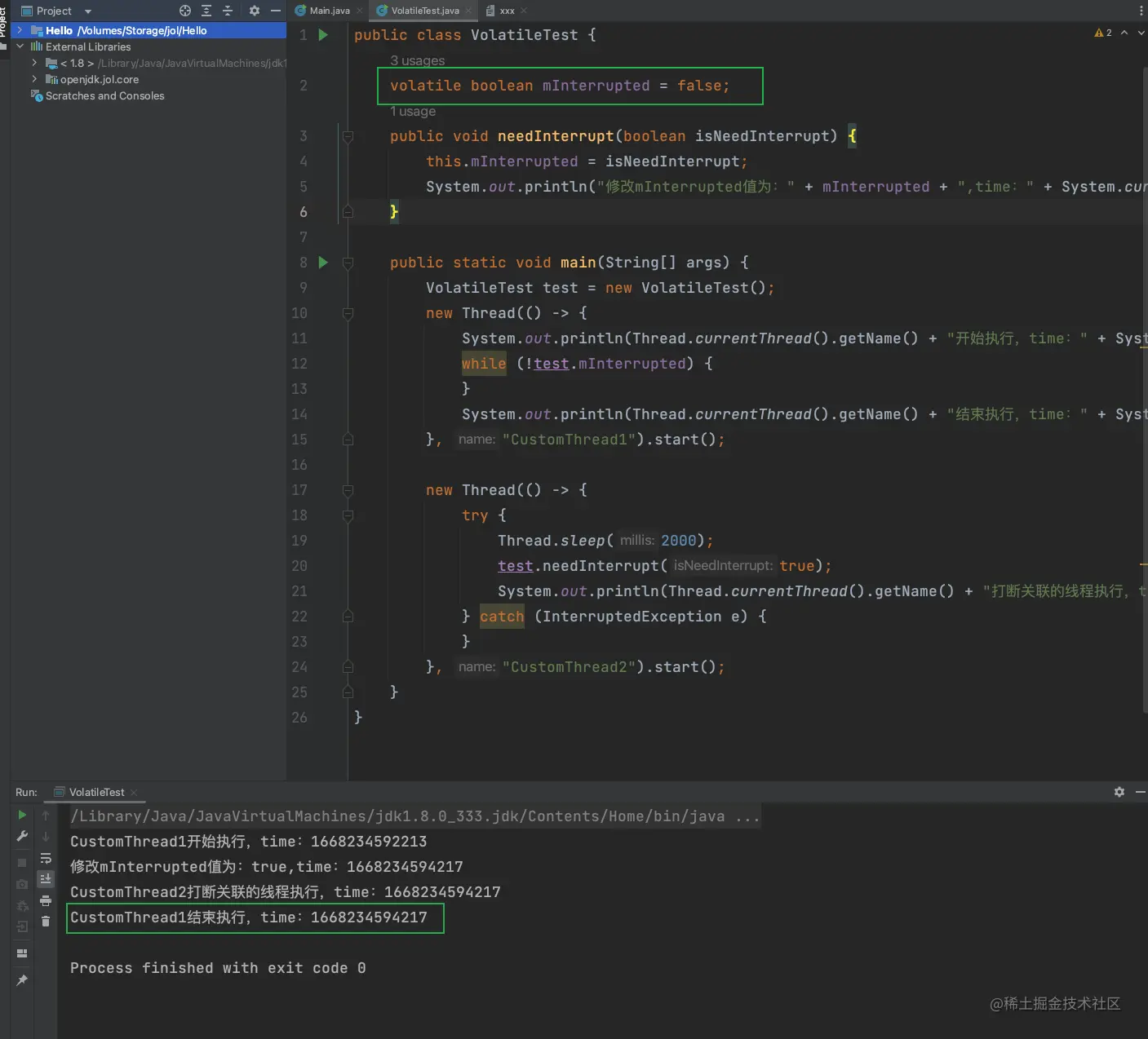
Task: Fold needInterrupt method at line 3
Action: [348, 136]
